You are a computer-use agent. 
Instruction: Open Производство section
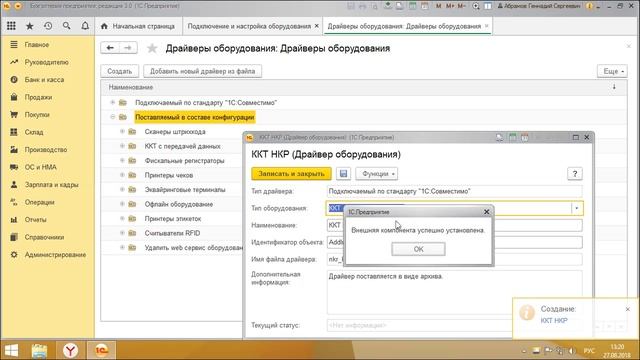(x=46, y=150)
